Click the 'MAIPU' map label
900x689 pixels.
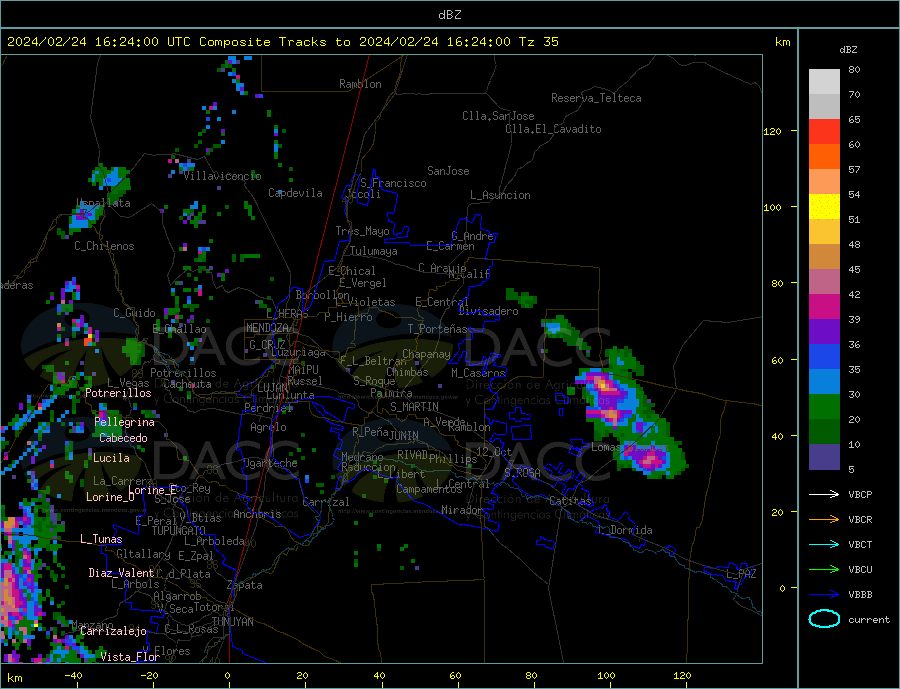tap(303, 369)
